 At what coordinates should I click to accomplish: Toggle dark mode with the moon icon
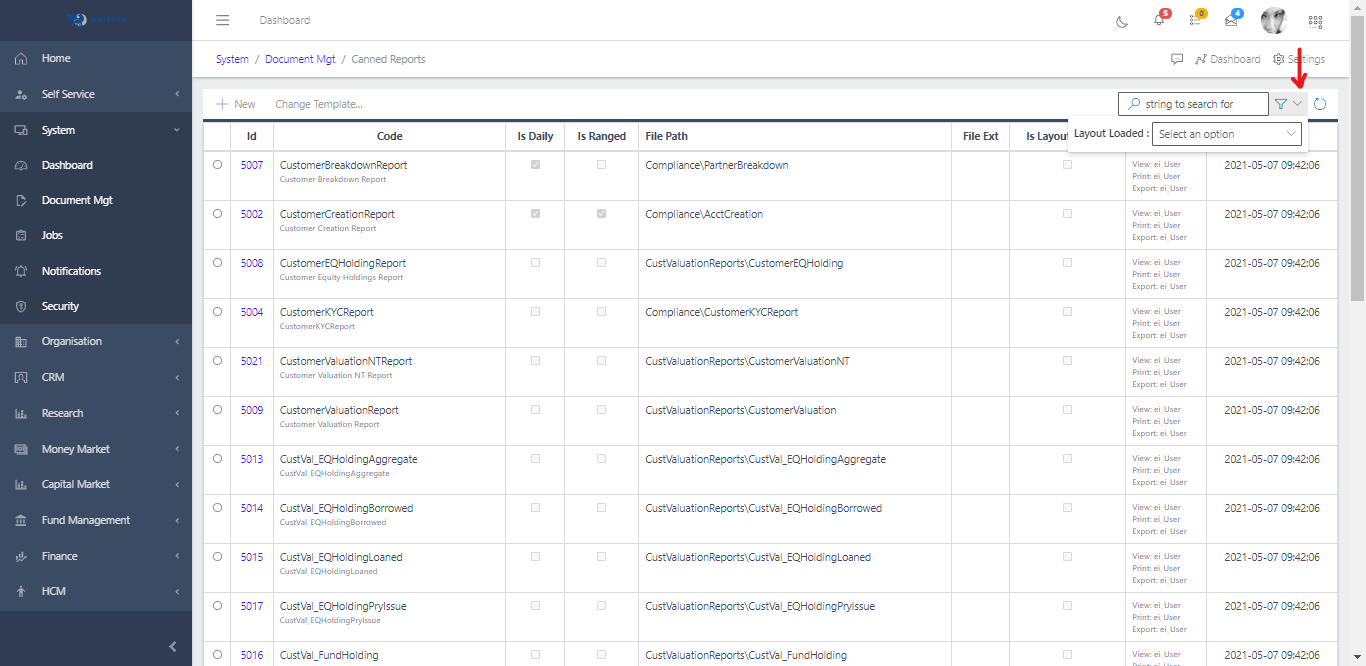[1121, 20]
